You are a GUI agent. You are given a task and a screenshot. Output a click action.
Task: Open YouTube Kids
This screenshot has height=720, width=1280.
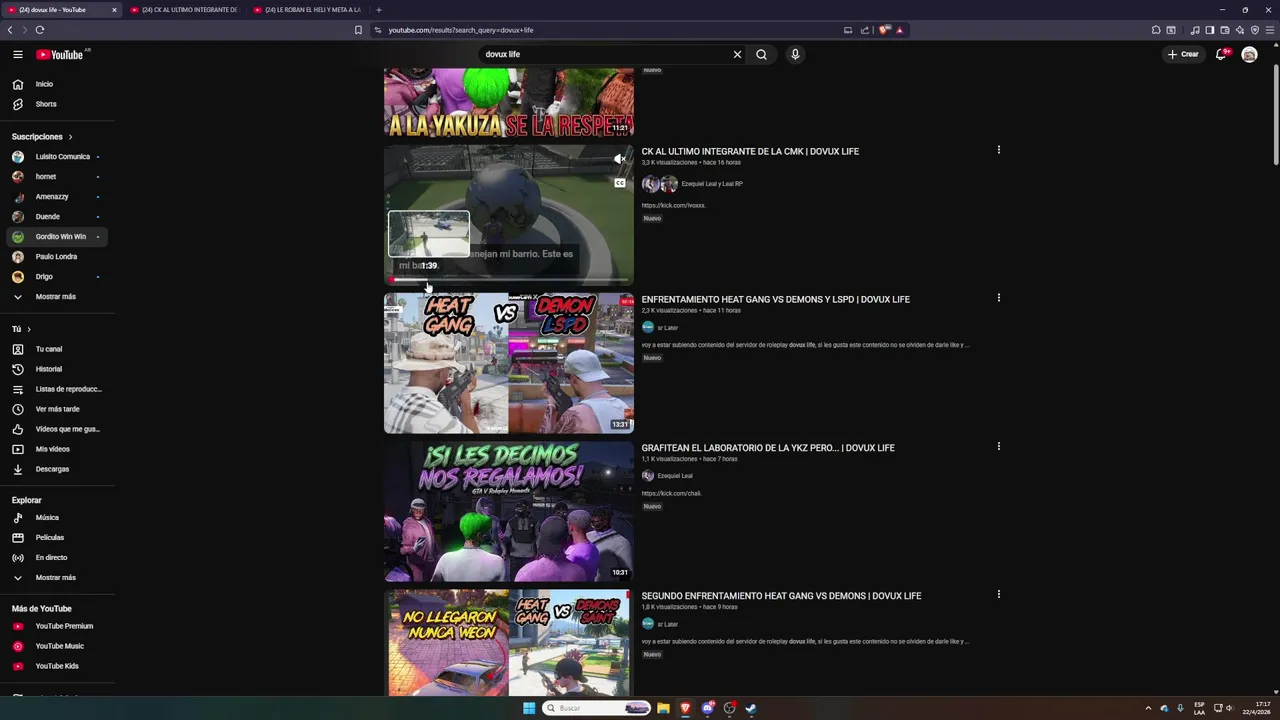[60, 666]
